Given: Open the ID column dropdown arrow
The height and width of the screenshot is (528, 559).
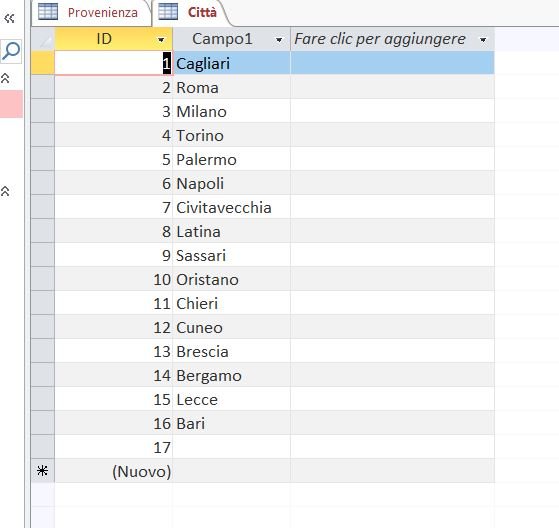Looking at the screenshot, I should 161,40.
